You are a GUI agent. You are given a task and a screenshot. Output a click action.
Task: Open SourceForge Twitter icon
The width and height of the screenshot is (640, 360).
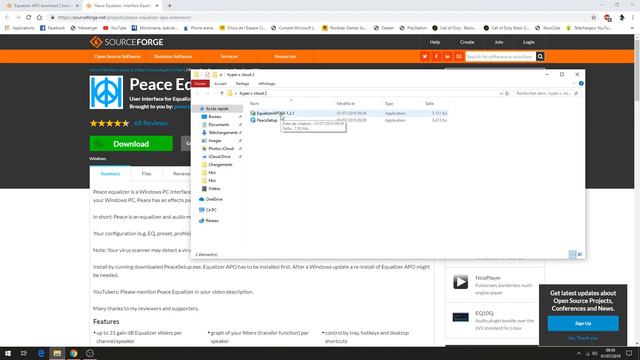coord(425,56)
